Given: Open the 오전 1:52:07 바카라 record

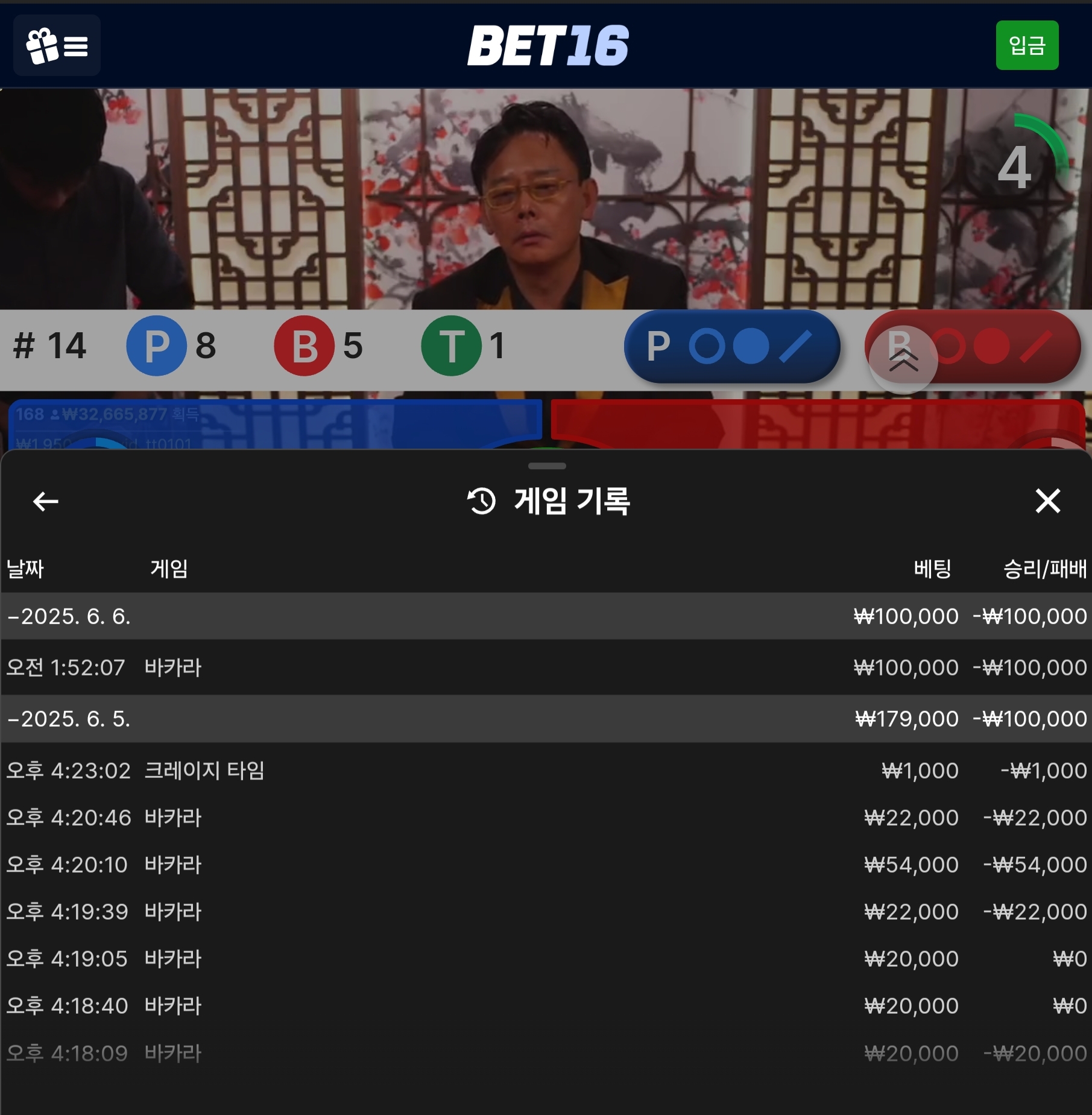Looking at the screenshot, I should click(546, 668).
